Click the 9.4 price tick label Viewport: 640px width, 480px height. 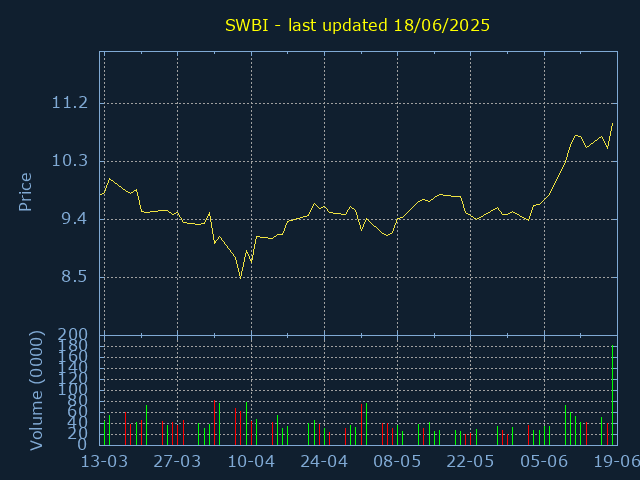(x=75, y=219)
